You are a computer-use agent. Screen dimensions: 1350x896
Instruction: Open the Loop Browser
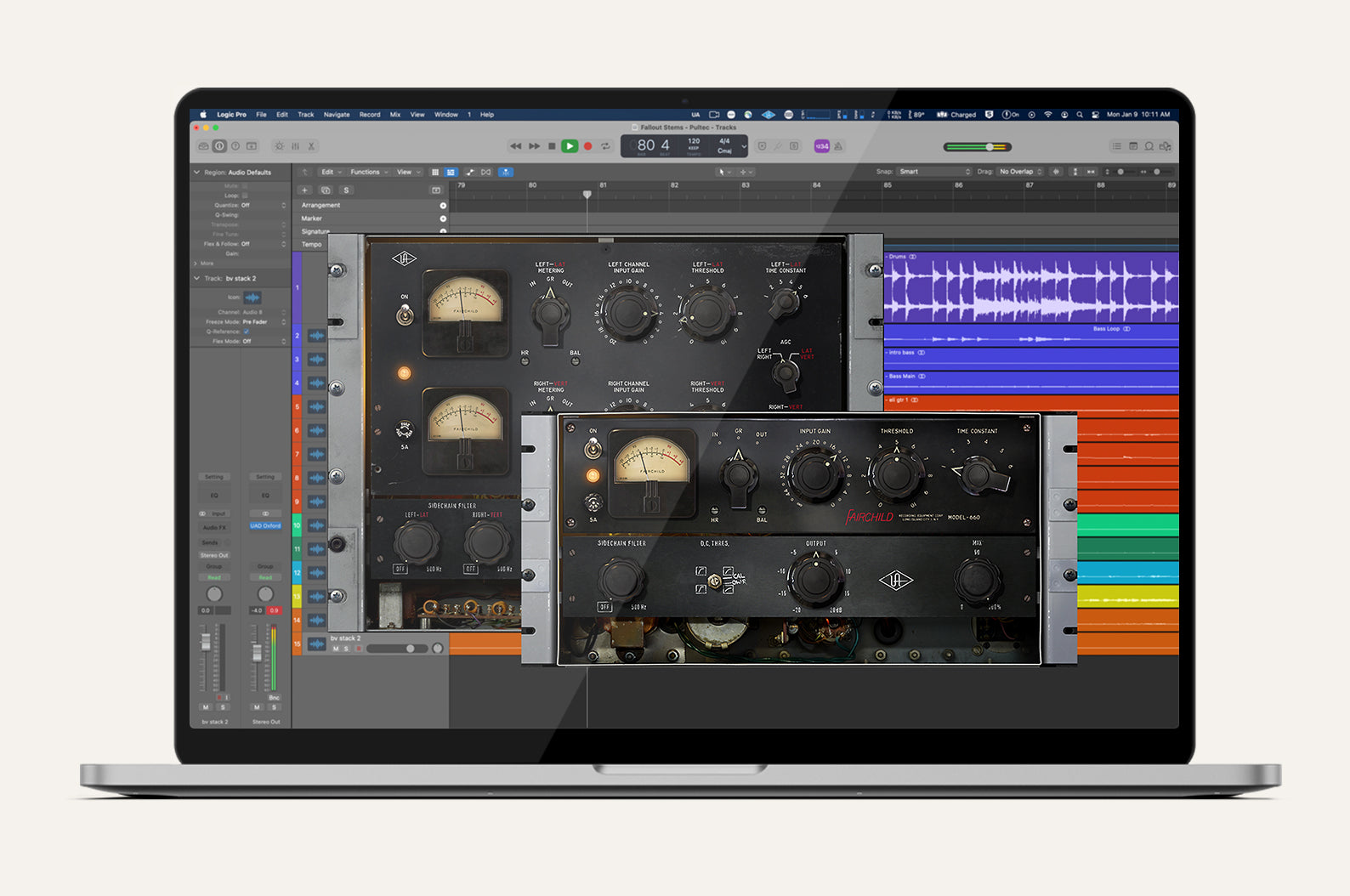pos(1149,146)
